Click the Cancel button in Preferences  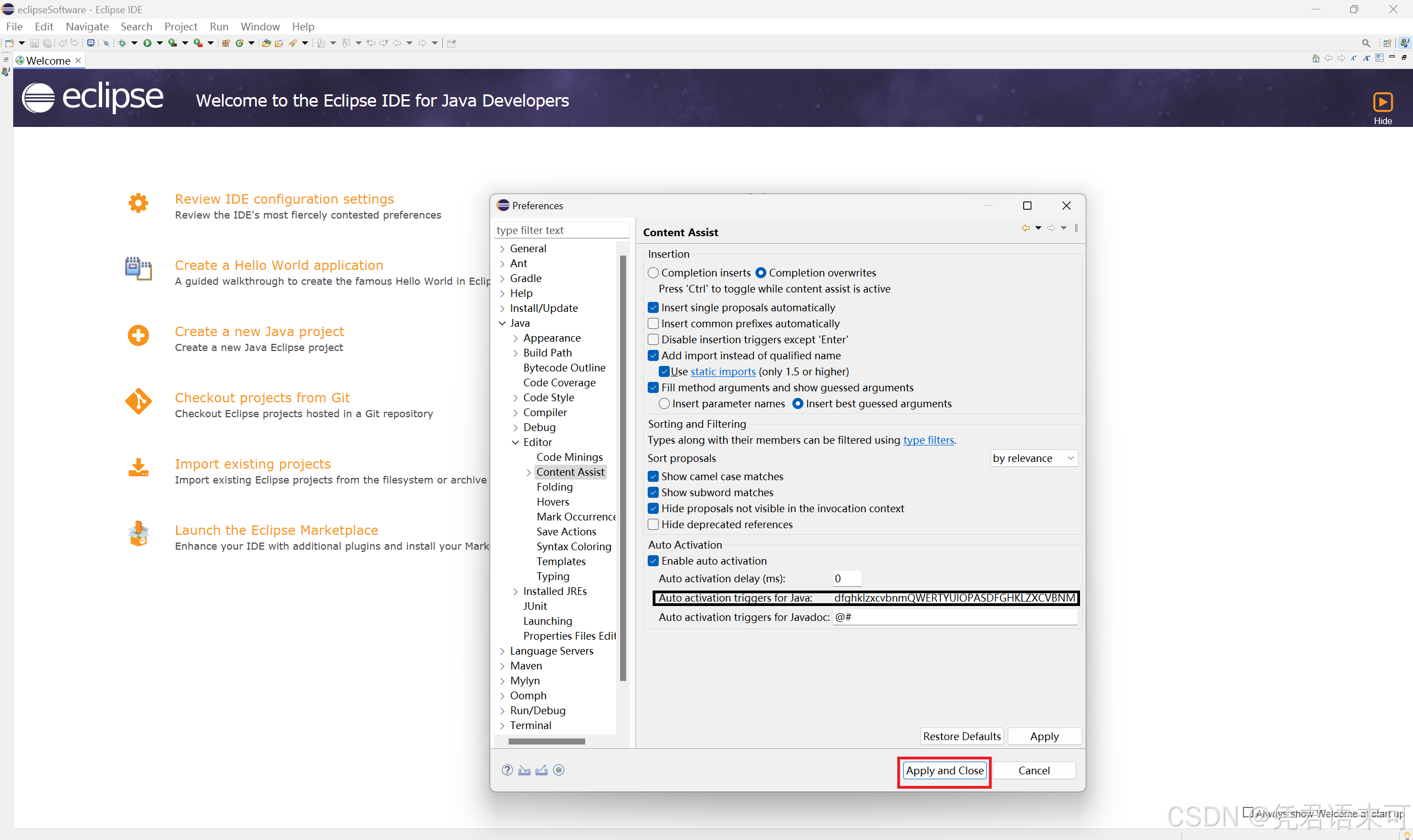click(x=1034, y=771)
